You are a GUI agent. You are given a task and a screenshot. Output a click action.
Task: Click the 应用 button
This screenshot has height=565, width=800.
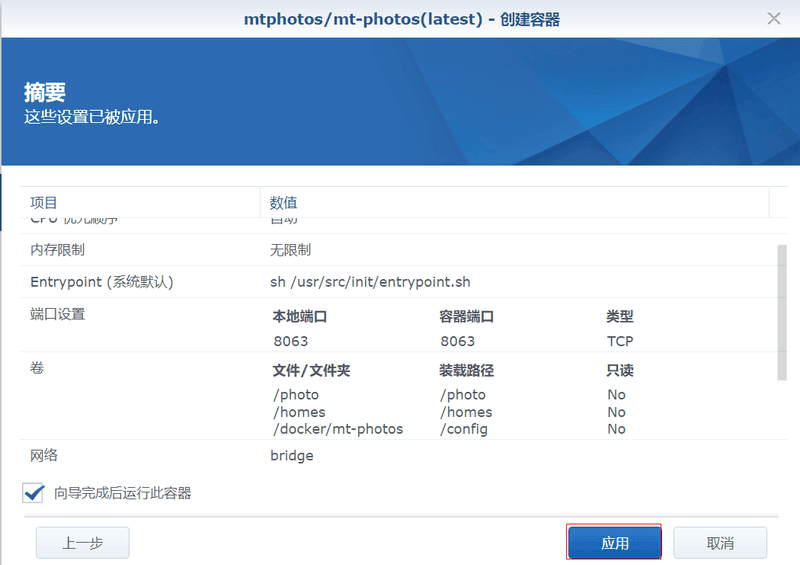click(614, 543)
